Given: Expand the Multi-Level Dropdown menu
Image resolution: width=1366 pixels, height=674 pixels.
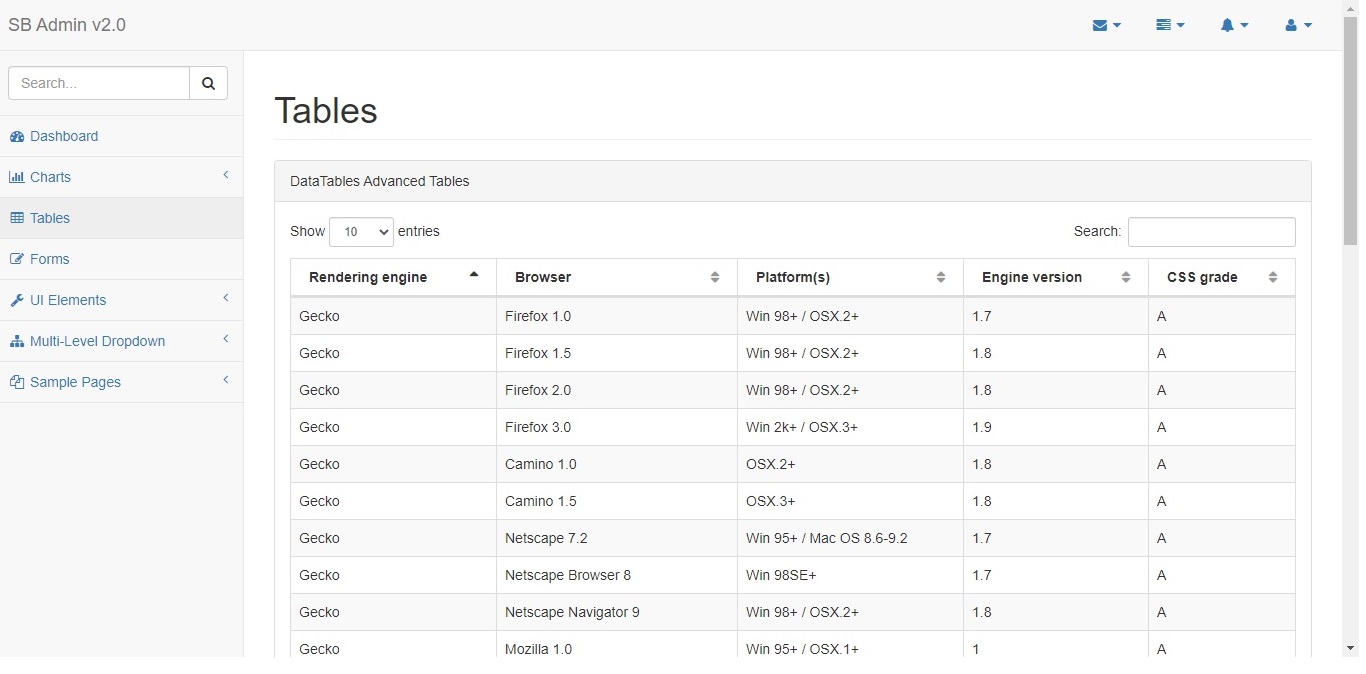Looking at the screenshot, I should click(x=95, y=340).
